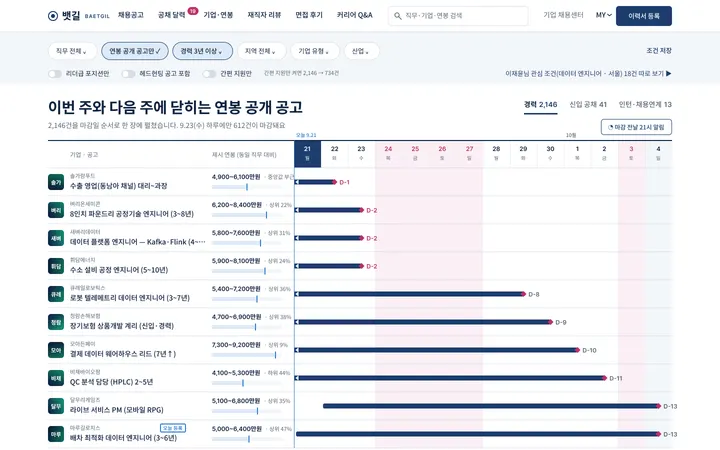Open the 경력 3년 이상 dropdown
Screen dimensions: 720x450
202,51
